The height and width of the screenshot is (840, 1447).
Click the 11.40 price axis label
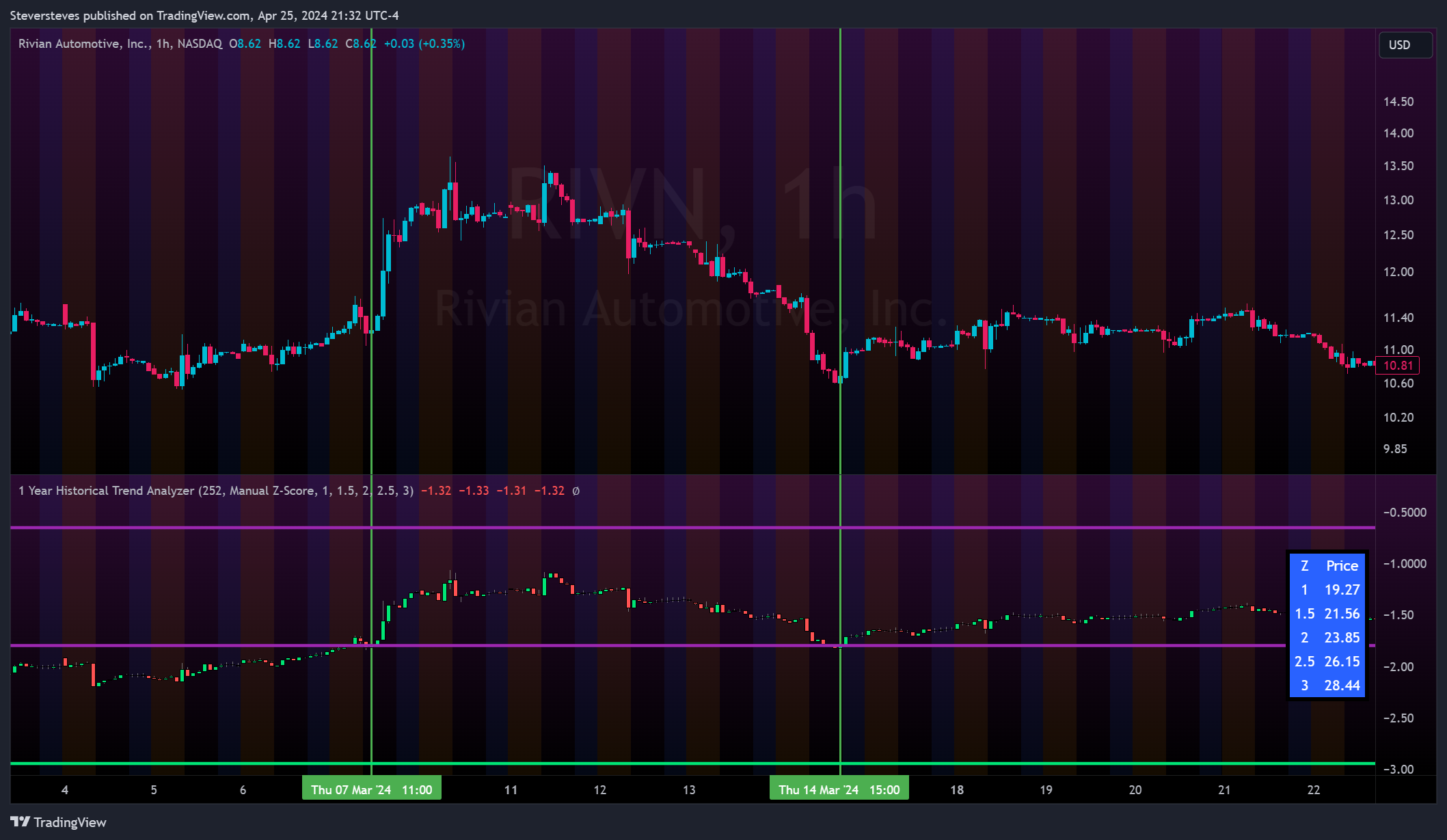pyautogui.click(x=1398, y=318)
